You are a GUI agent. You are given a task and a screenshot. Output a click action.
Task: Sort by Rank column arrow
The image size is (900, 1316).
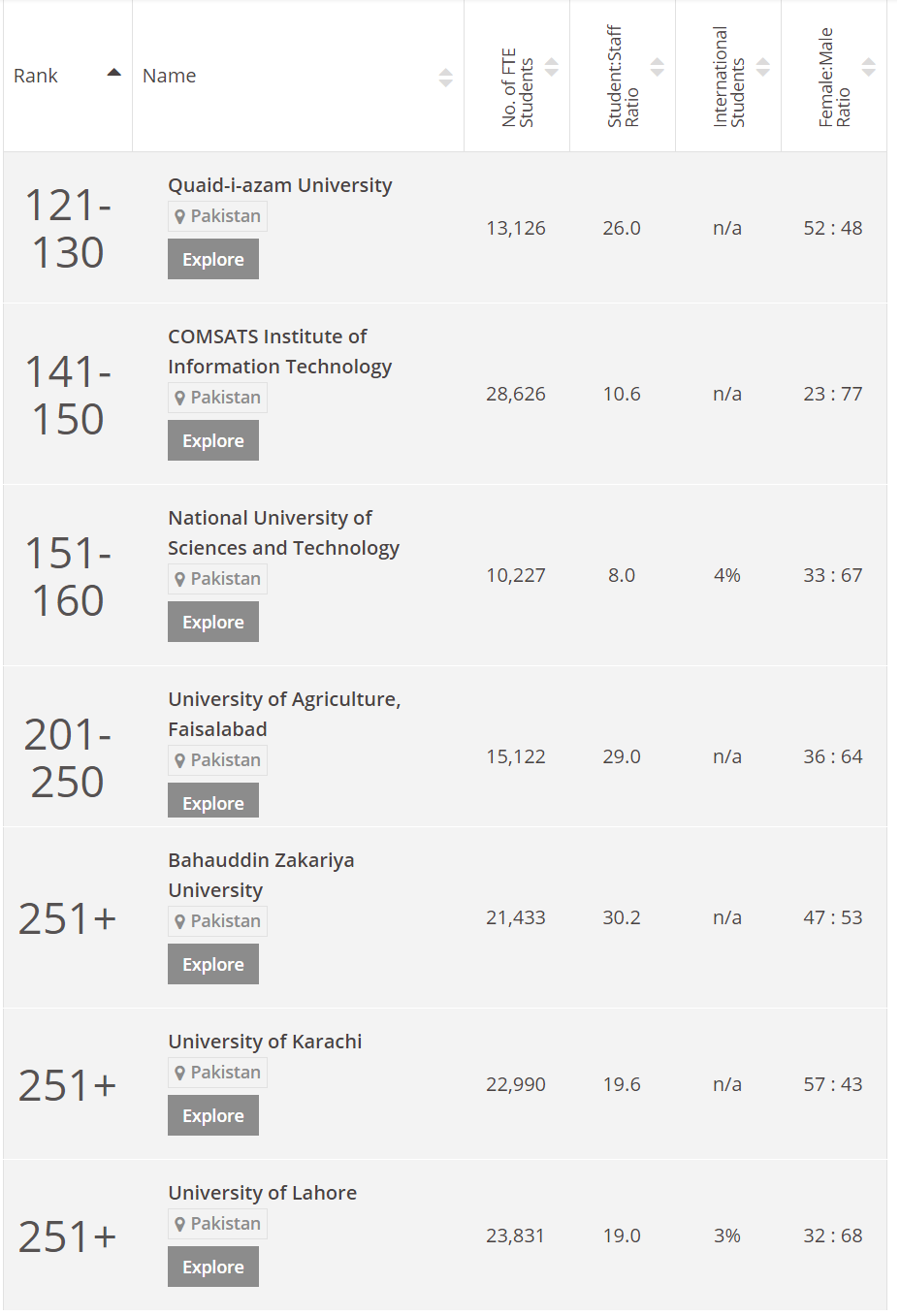(x=114, y=73)
